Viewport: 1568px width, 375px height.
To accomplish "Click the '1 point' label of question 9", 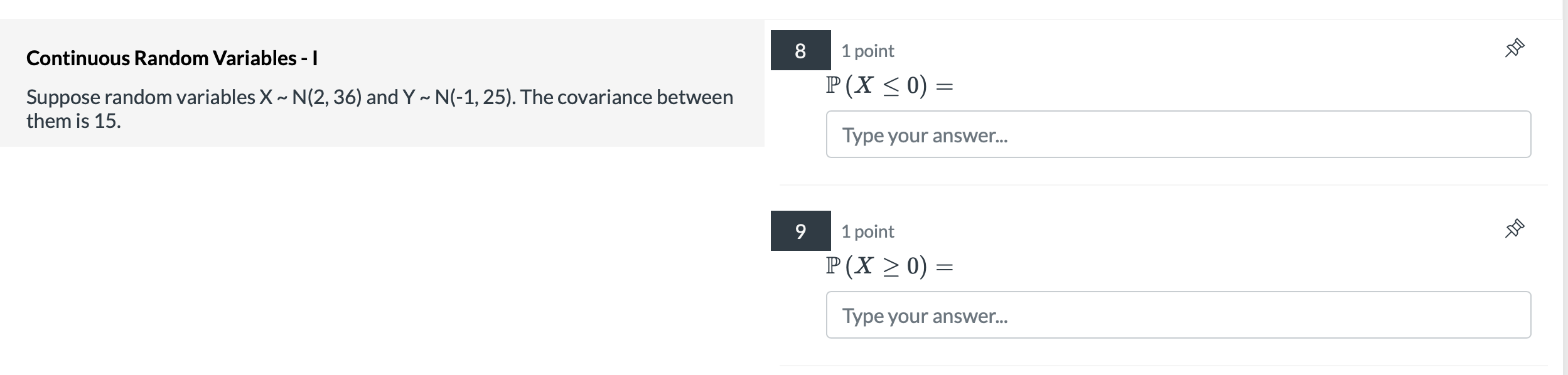I will pos(867,231).
